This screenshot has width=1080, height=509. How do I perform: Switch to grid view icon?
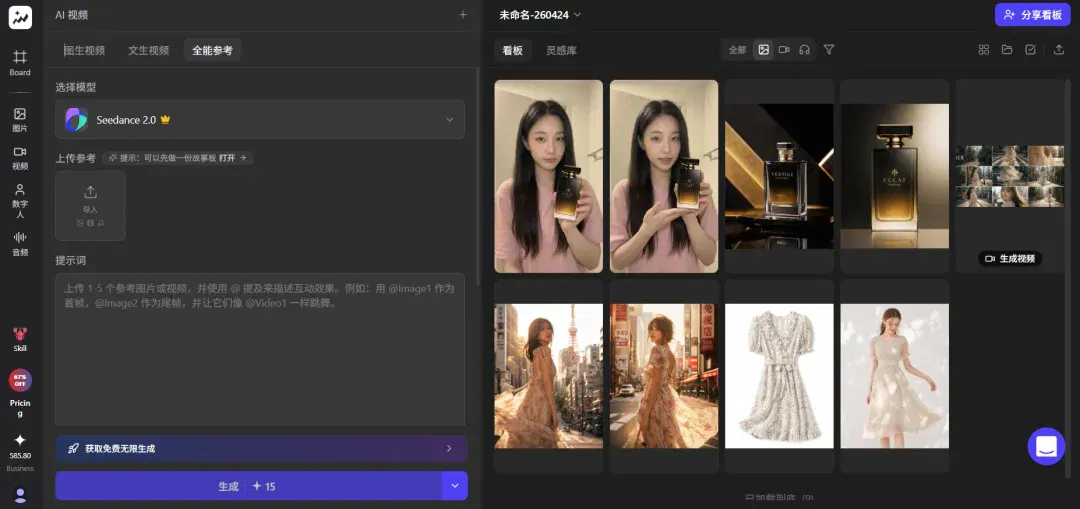[984, 50]
